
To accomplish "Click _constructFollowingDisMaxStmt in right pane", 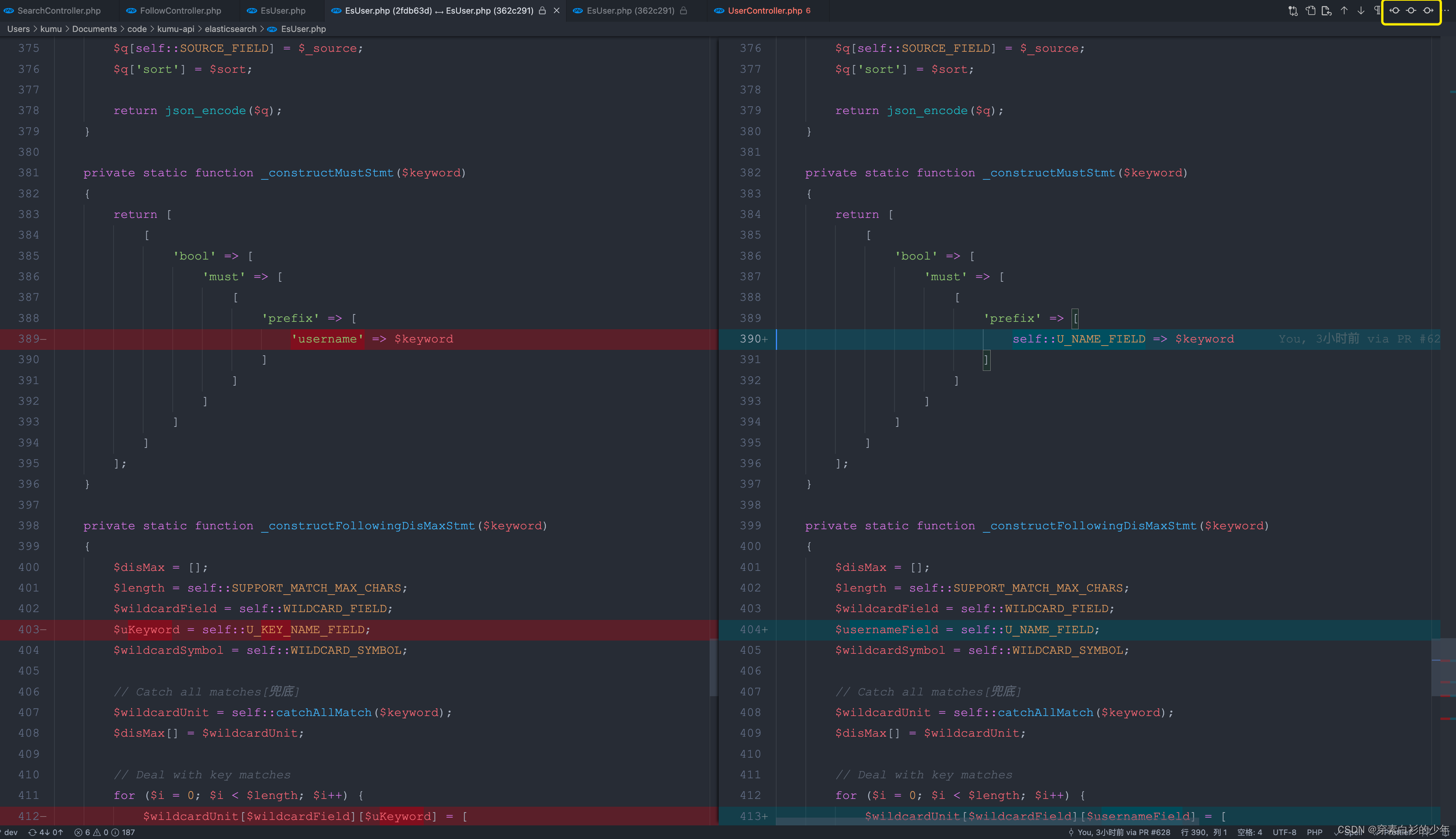I will click(1089, 525).
